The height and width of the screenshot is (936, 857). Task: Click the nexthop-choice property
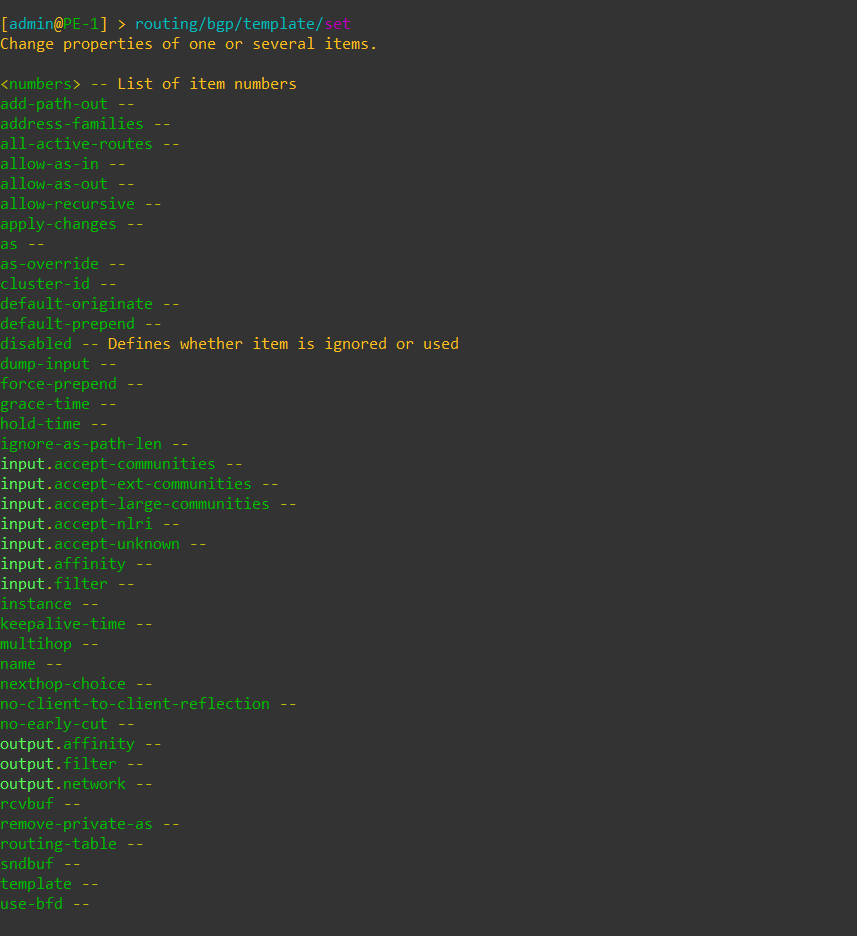63,684
